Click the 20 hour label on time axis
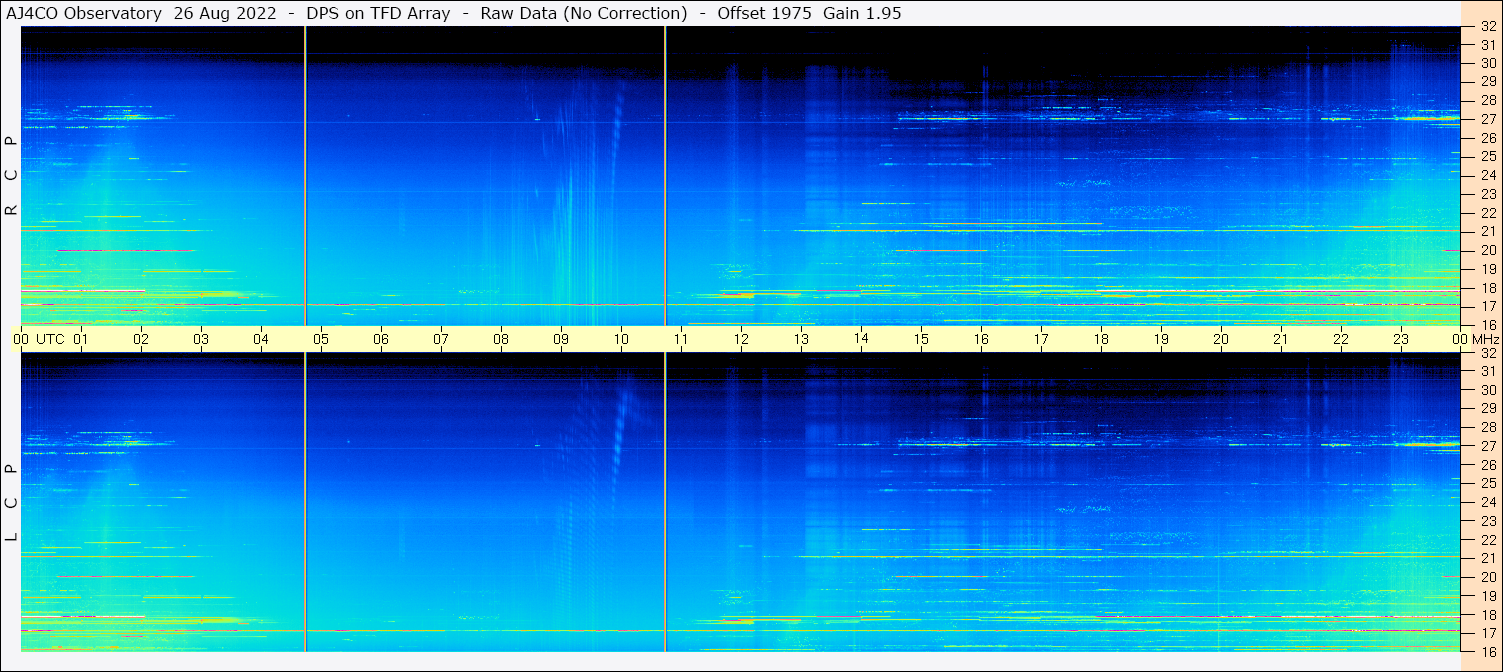 [1221, 339]
